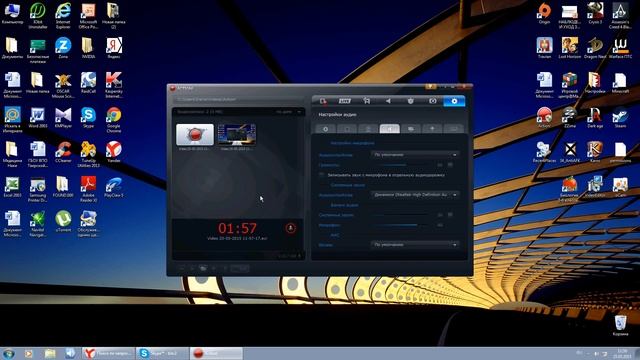Switch to the last settings sub-tab
This screenshot has height=360, width=640.
(453, 129)
